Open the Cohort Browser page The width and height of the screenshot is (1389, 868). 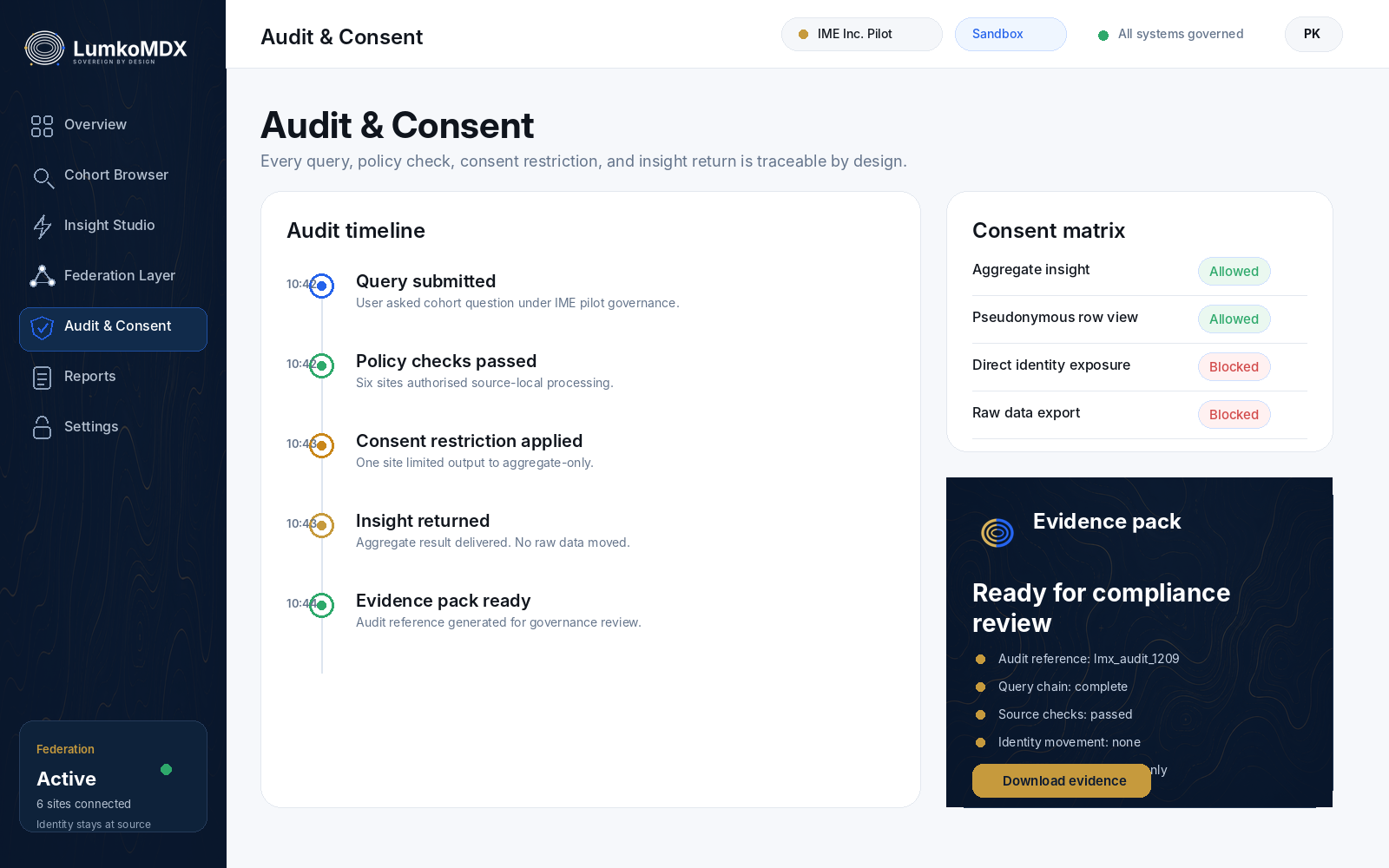pyautogui.click(x=113, y=175)
